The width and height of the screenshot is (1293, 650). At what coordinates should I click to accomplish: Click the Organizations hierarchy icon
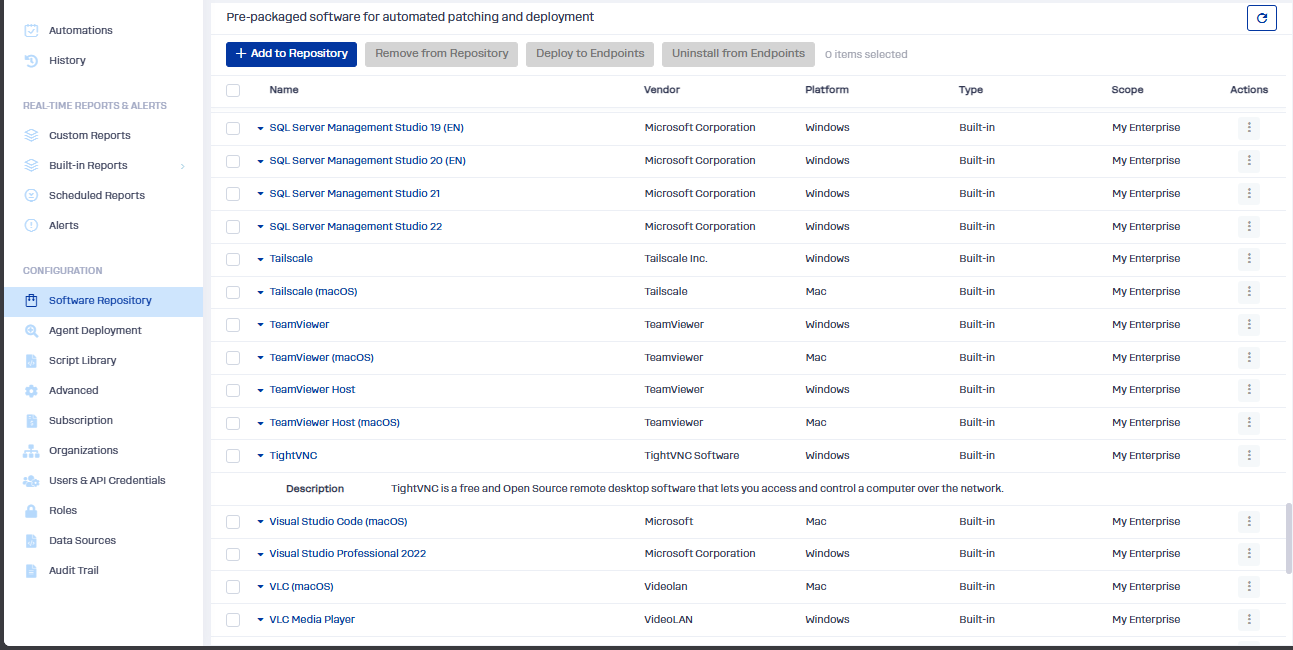(x=31, y=450)
